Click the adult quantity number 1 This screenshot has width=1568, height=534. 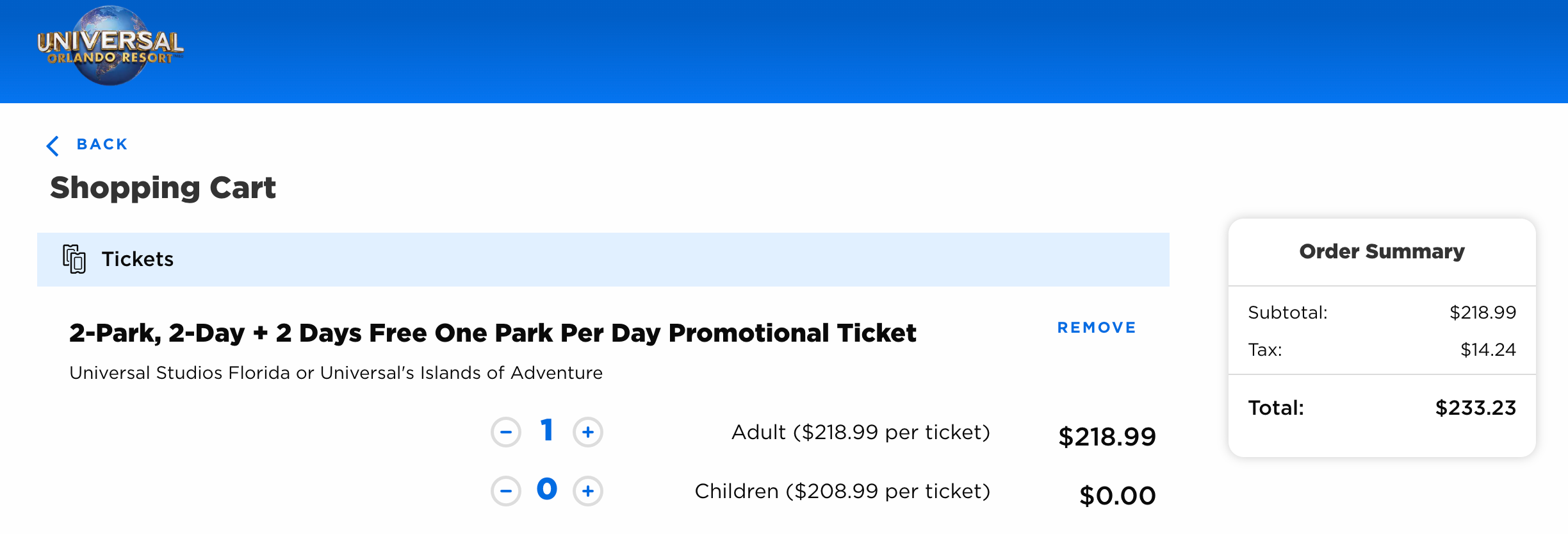[546, 430]
